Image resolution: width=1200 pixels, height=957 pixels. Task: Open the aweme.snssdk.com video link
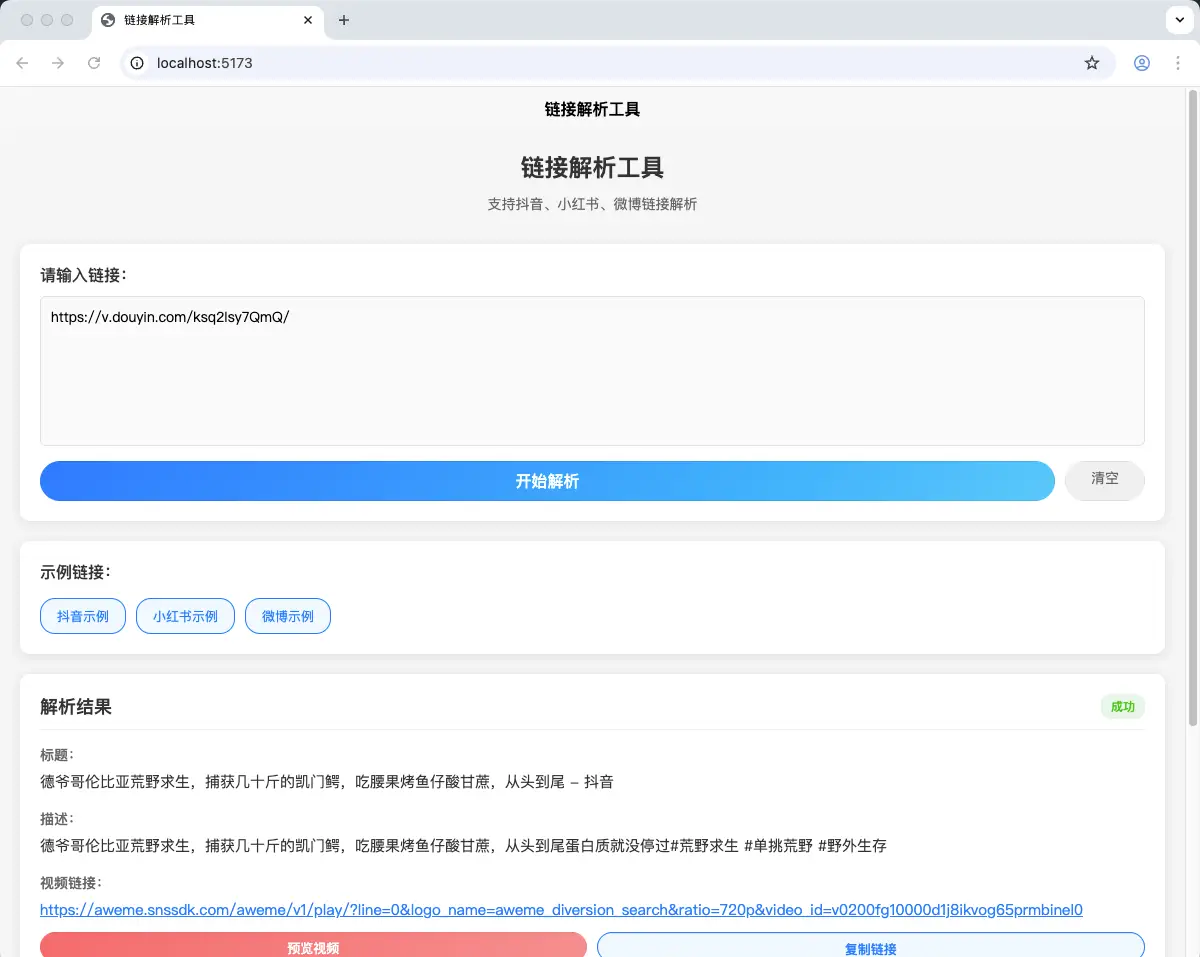pos(561,910)
